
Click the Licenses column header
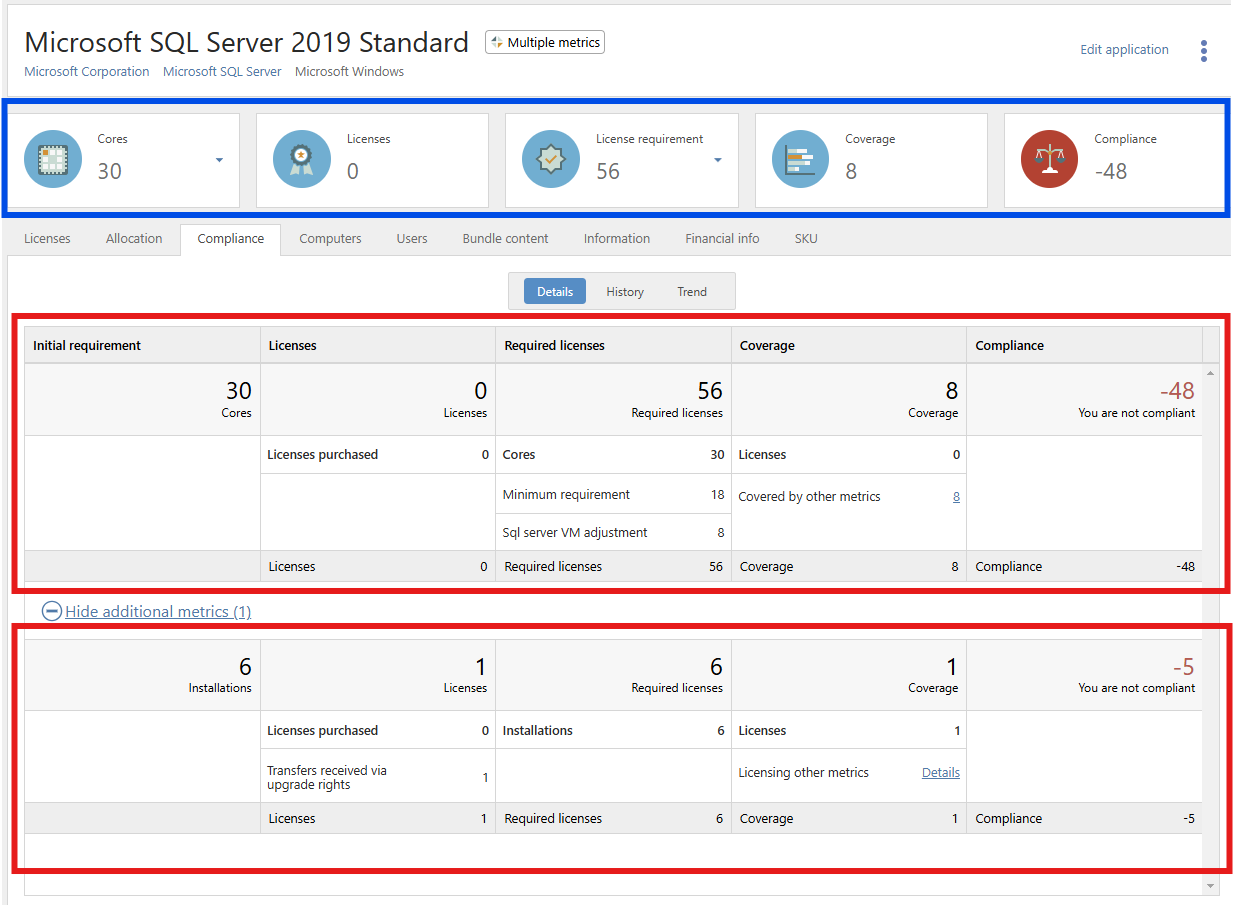378,345
